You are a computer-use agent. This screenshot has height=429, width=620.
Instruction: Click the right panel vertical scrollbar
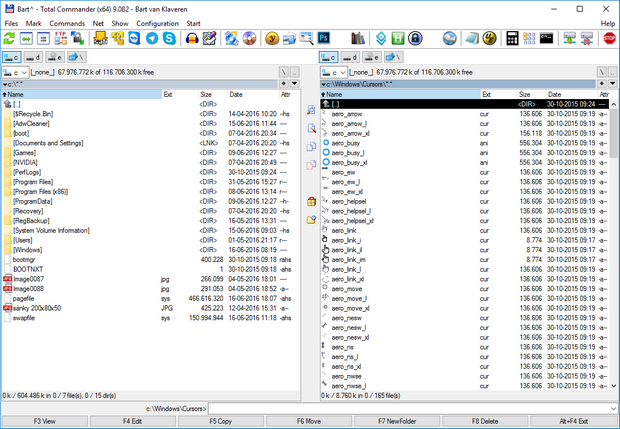coord(614,245)
